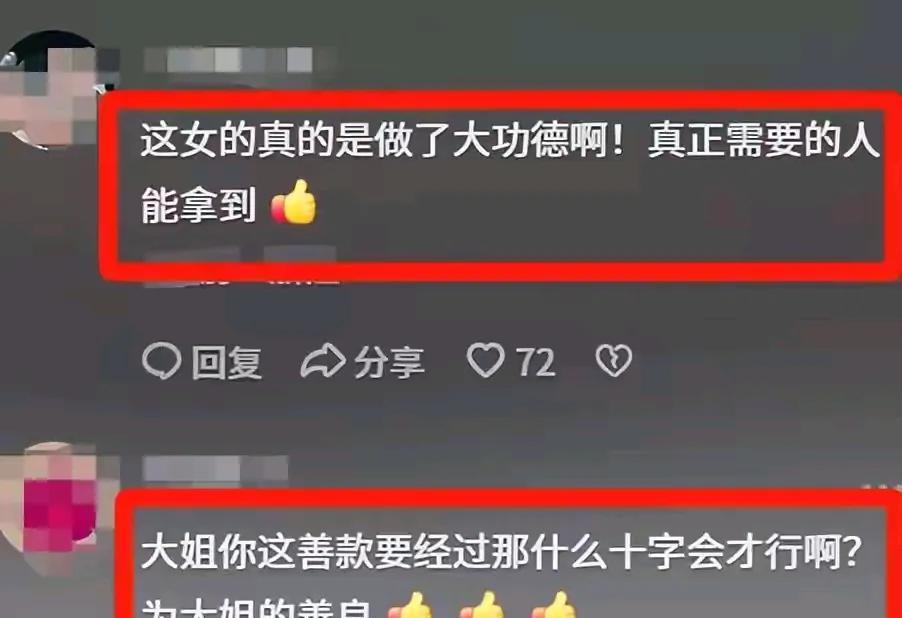The image size is (902, 618).
Task: Open the second commenter's blurred username
Action: tap(216, 469)
